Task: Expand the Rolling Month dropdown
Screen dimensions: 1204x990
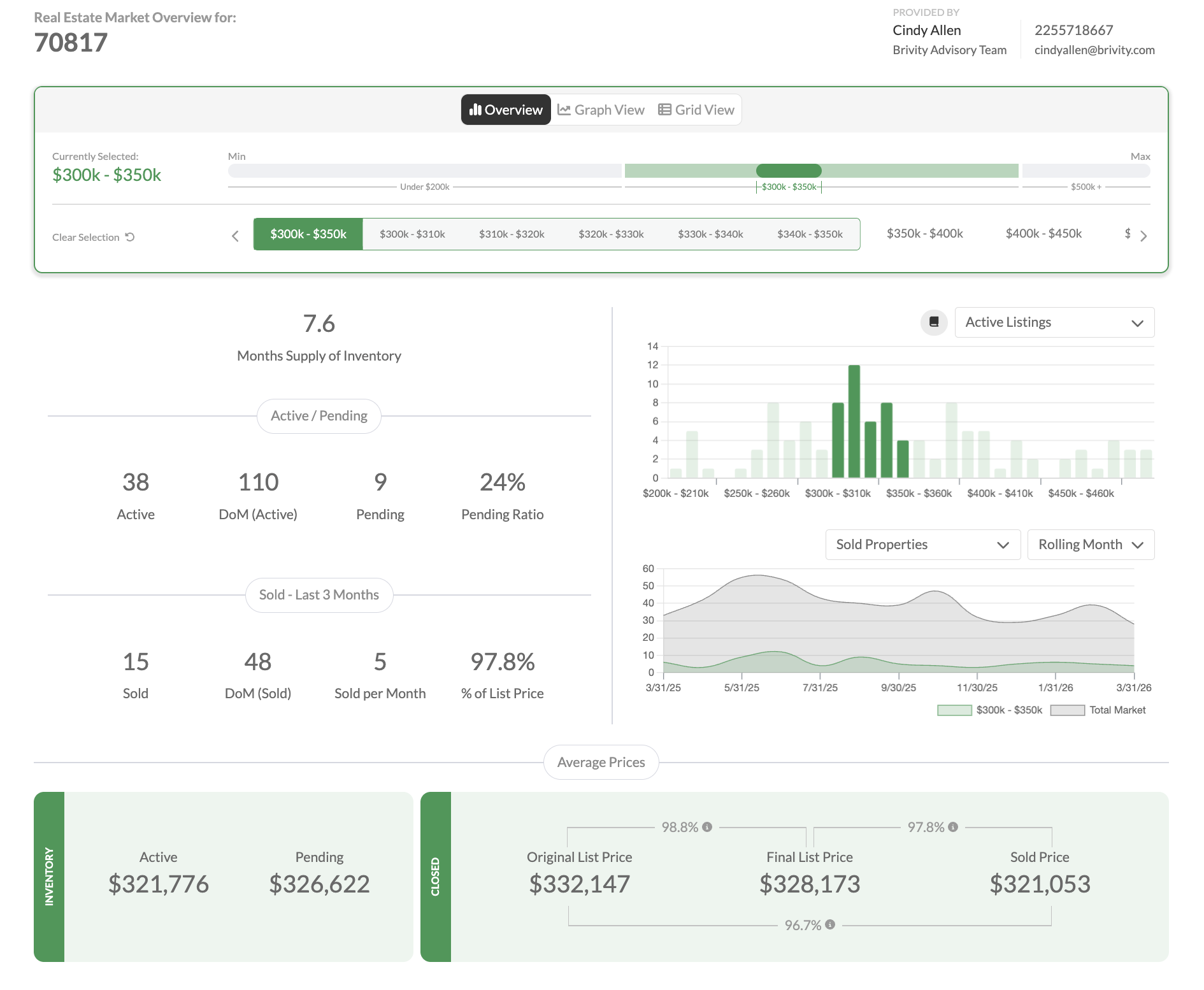Action: tap(1091, 545)
